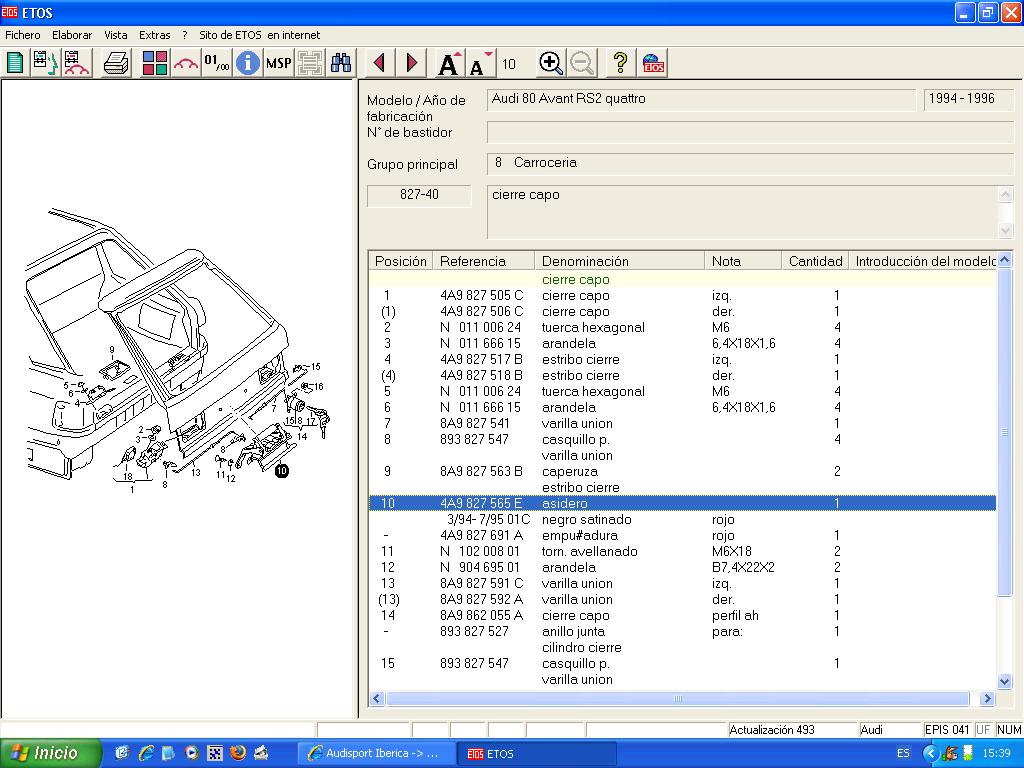Select row 8A9 827 563 B caperuza
1024x768 pixels.
(682, 472)
